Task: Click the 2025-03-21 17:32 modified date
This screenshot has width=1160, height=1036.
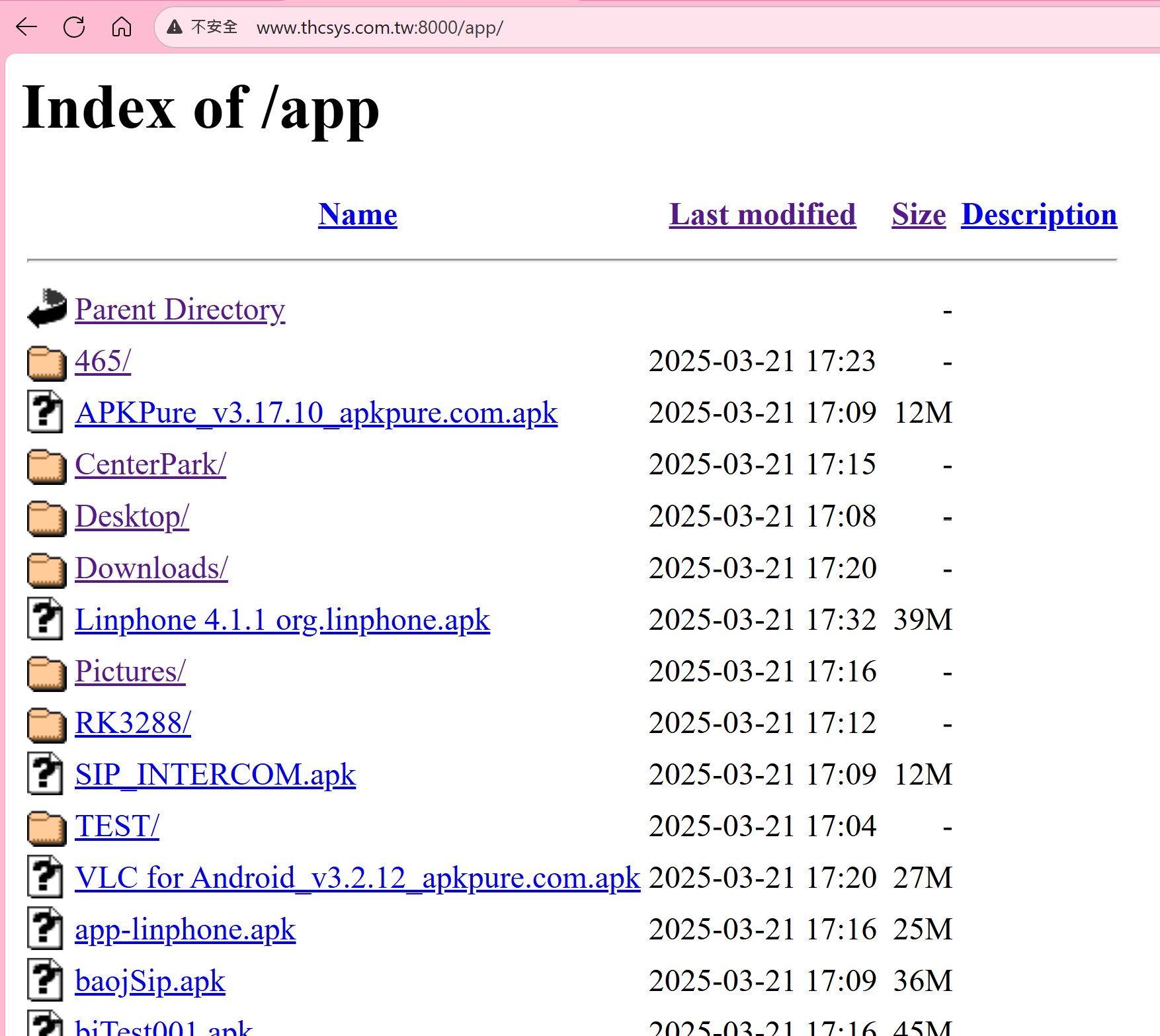Action: 763,620
